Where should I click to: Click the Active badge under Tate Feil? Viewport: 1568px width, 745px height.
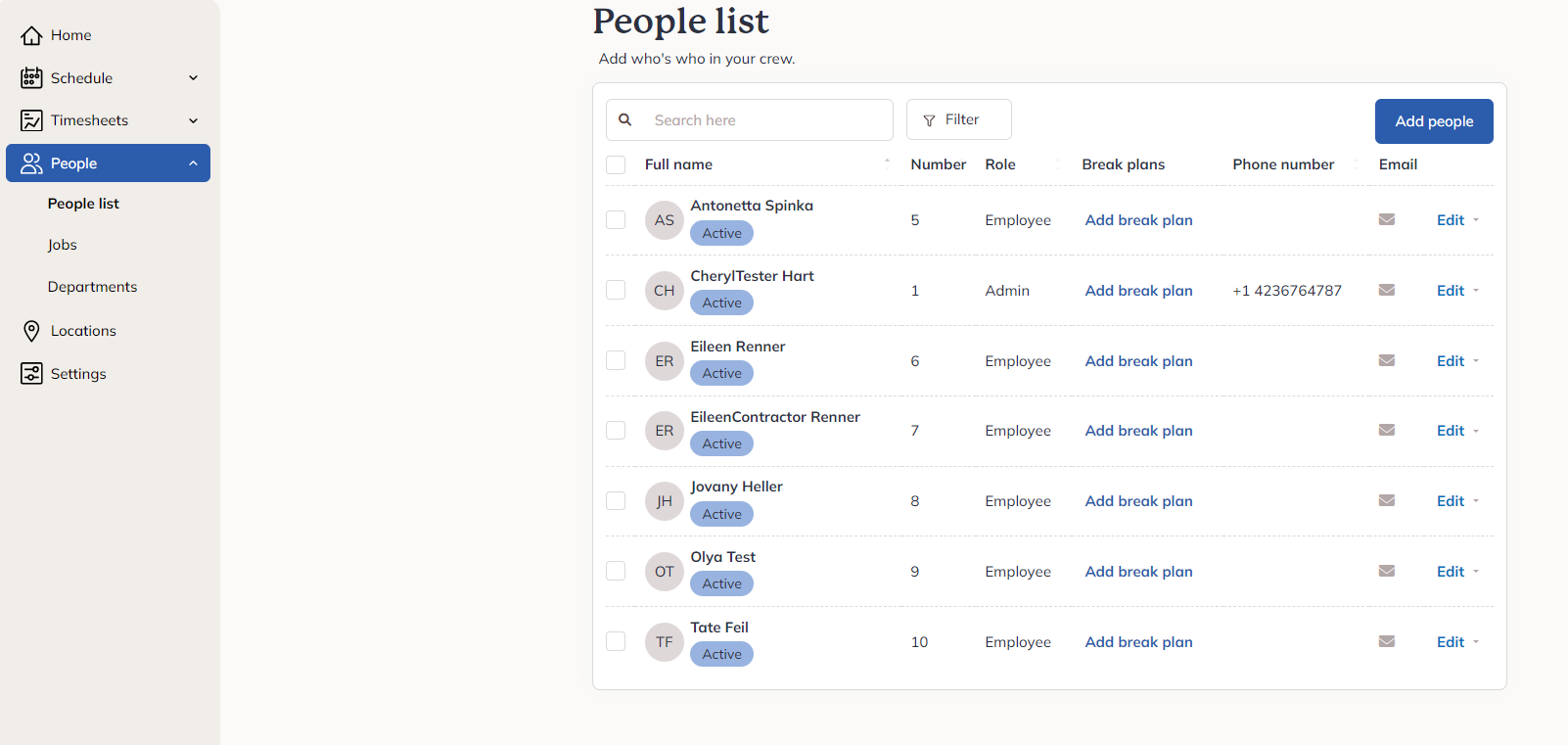[x=721, y=654]
